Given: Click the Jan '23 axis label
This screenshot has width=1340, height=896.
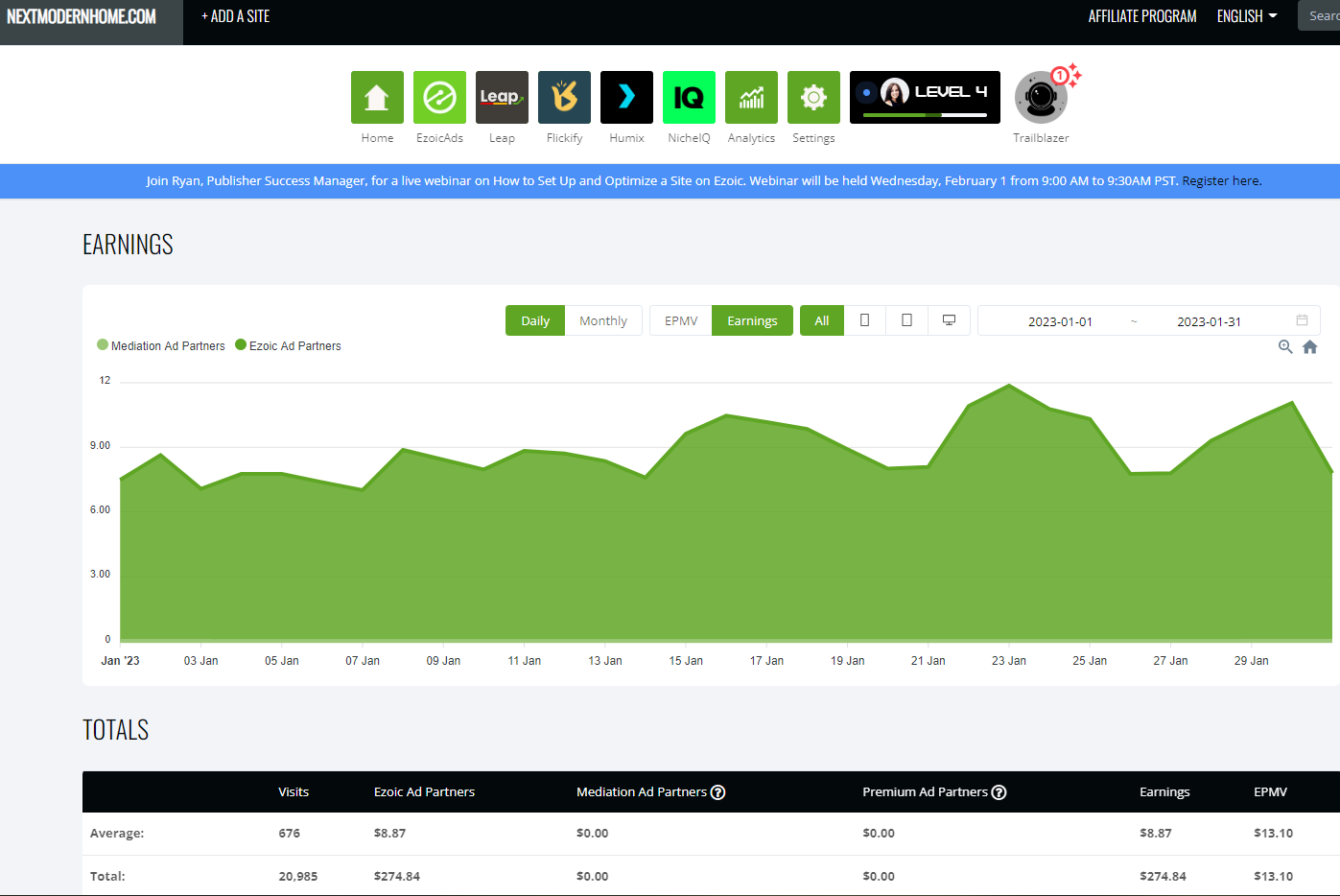Looking at the screenshot, I should (x=120, y=661).
